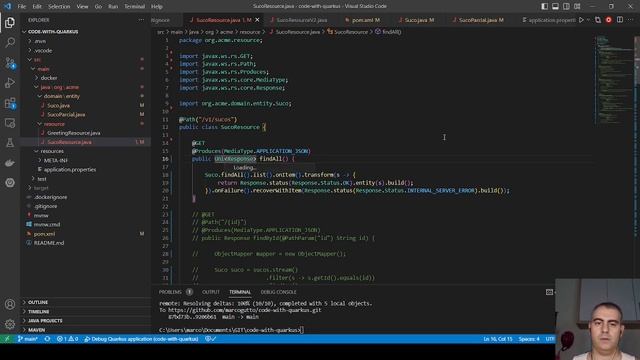Open the Docker view
The image size is (640, 360).
(x=10, y=163)
